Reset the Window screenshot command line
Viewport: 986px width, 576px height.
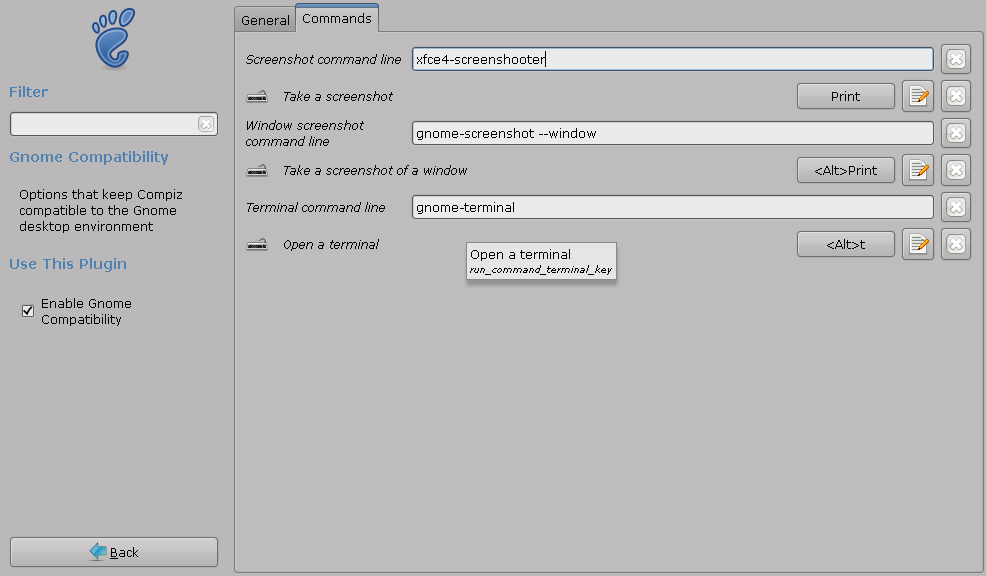956,133
